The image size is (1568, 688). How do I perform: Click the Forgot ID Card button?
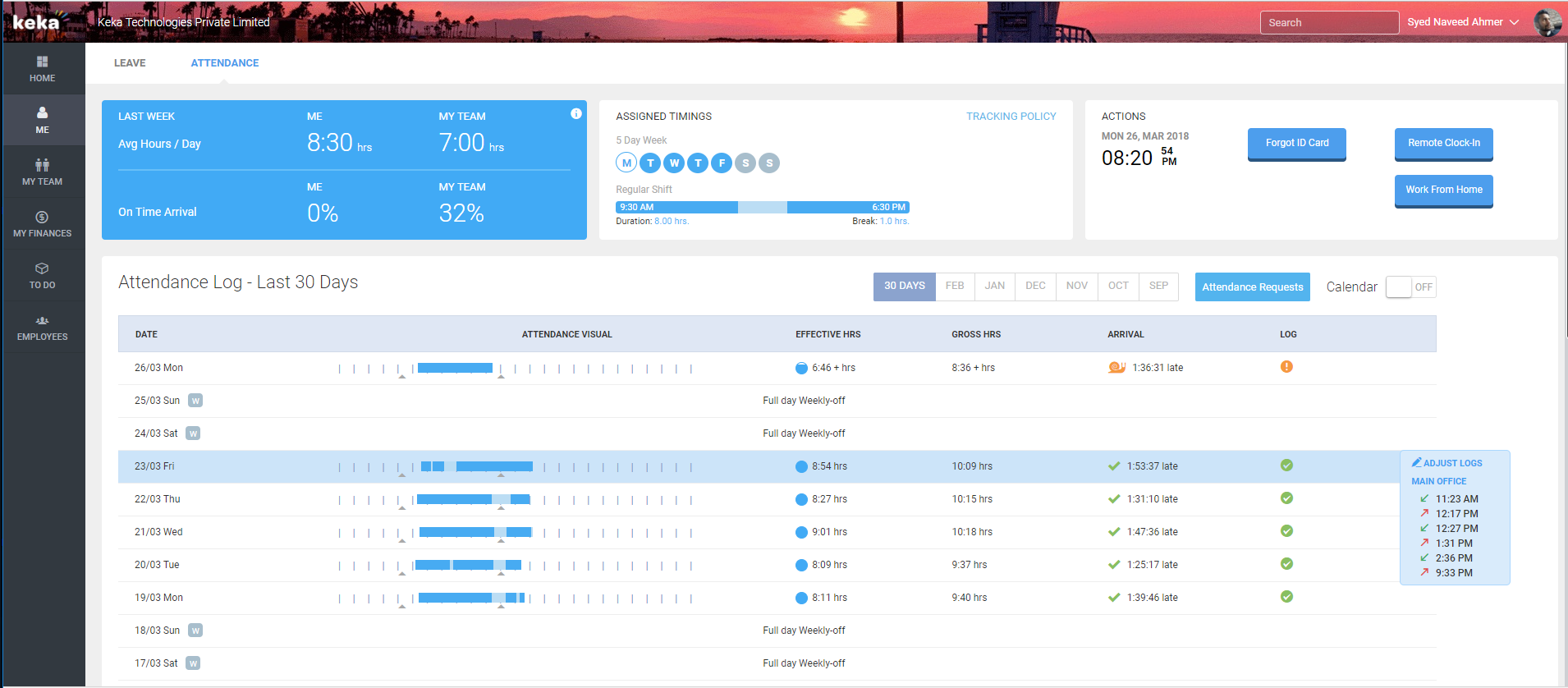point(1297,144)
